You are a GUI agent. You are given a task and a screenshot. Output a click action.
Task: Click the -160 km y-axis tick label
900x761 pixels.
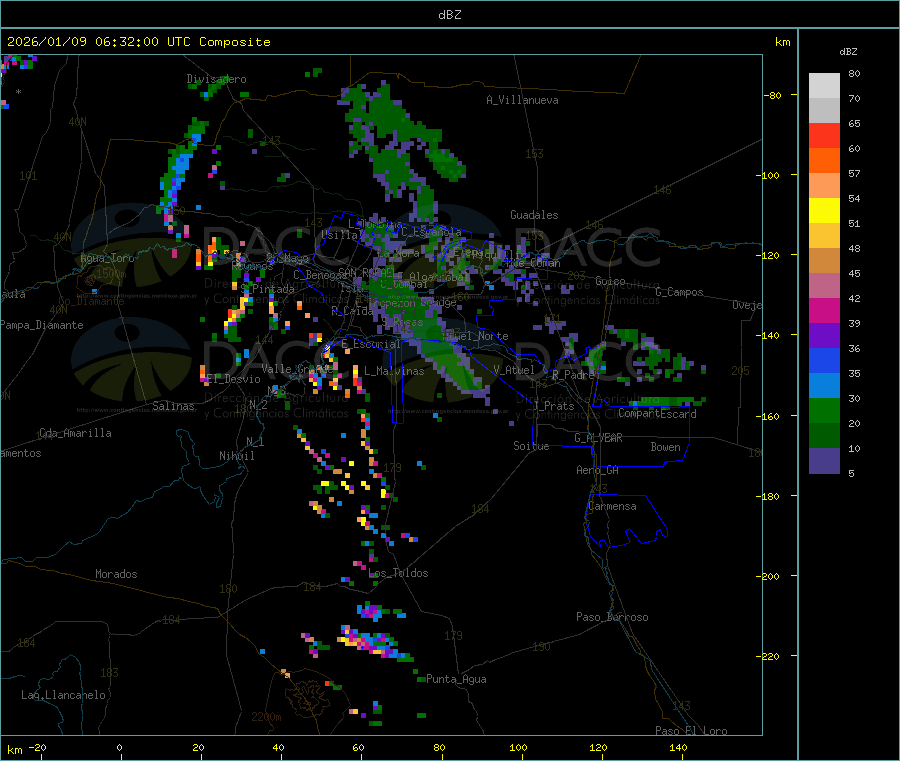tap(769, 416)
